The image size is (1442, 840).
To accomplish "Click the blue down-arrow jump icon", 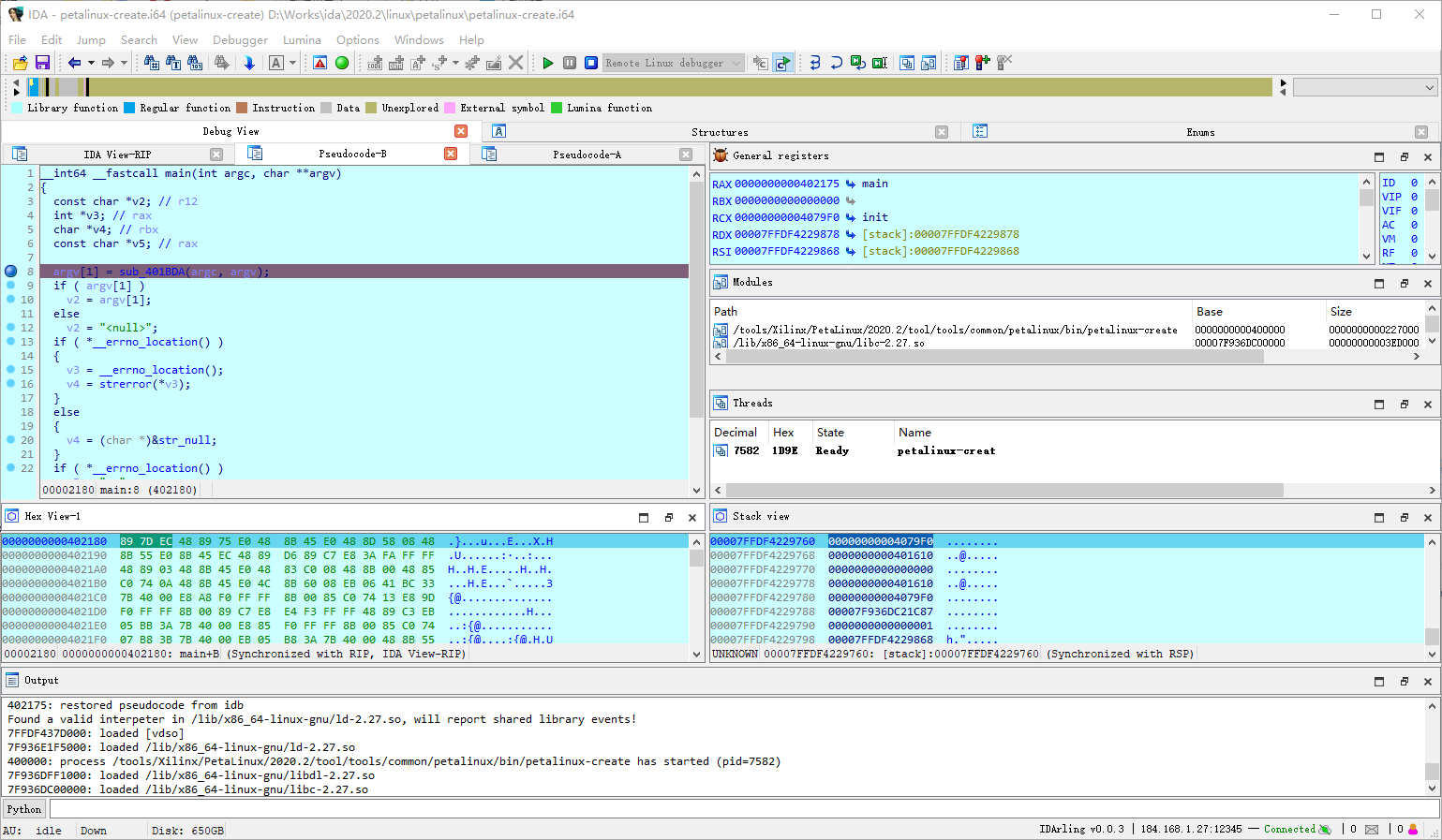I will (x=249, y=63).
